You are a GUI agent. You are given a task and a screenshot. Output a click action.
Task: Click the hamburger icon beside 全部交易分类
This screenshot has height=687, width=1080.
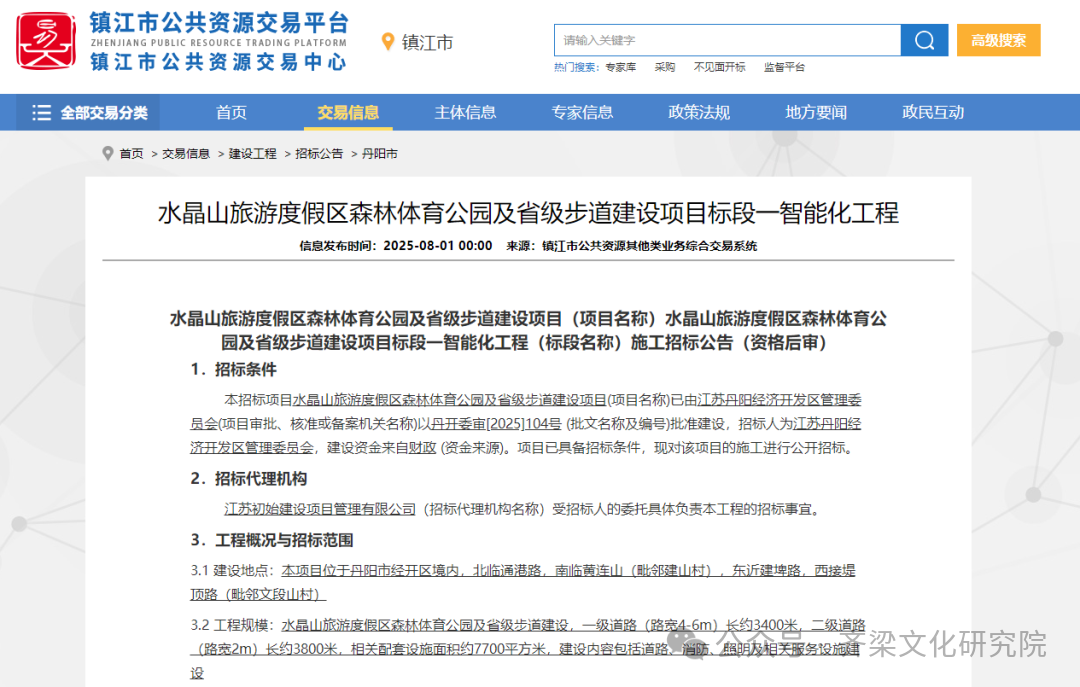(x=41, y=112)
